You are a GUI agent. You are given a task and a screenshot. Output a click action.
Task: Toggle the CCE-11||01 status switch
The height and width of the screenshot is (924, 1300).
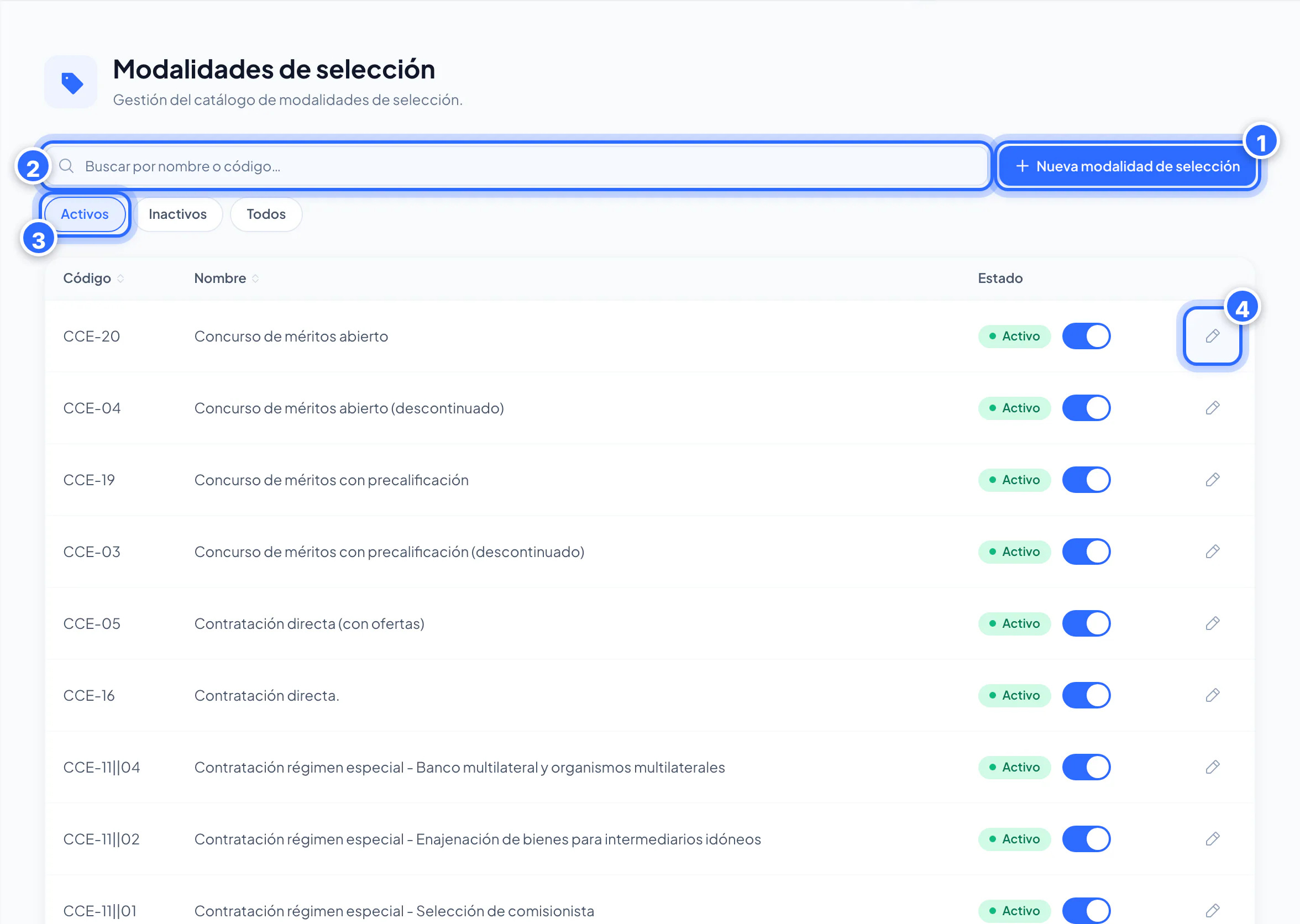1086,910
